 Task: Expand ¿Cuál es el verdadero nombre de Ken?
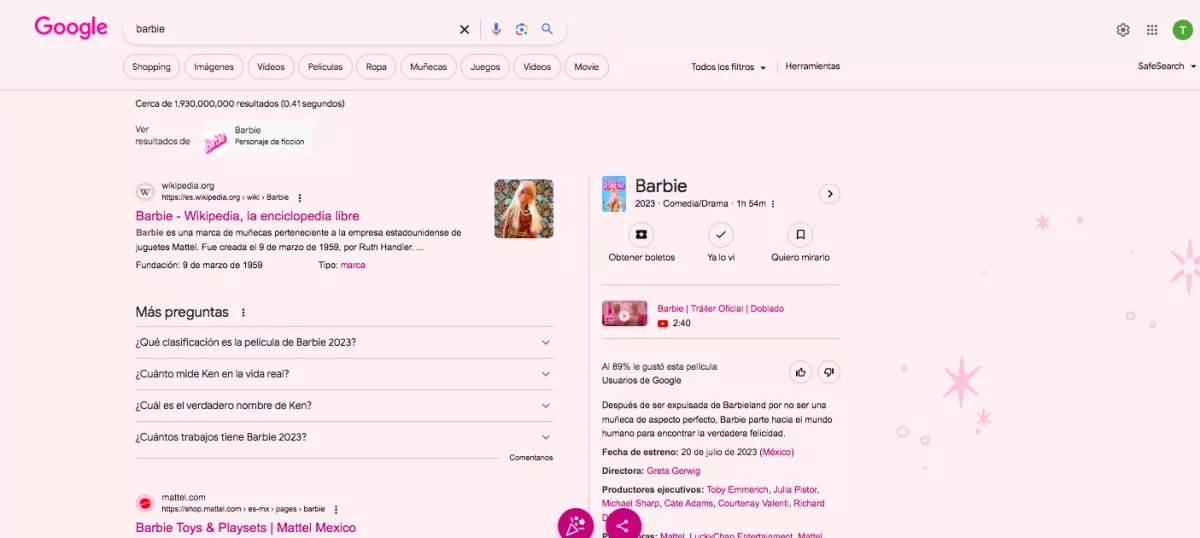pyautogui.click(x=344, y=405)
